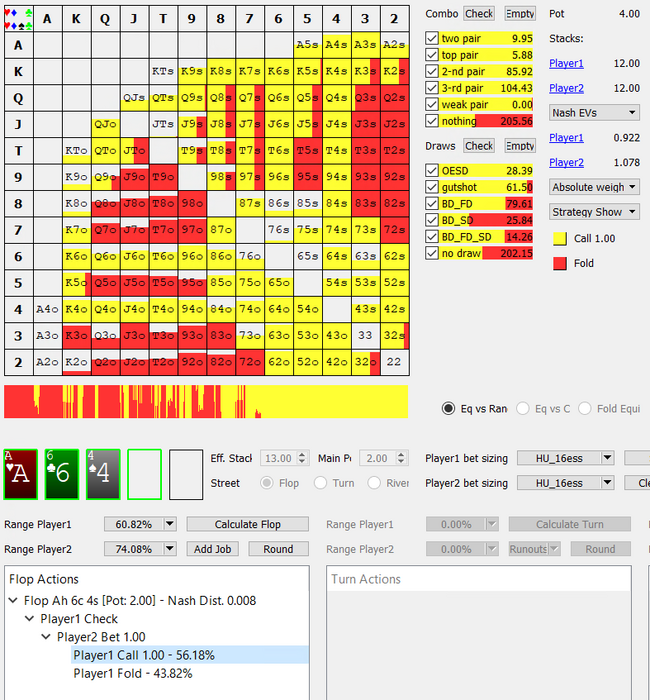The height and width of the screenshot is (700, 650).
Task: Select the Eq vs Ran radio button
Action: (x=448, y=408)
